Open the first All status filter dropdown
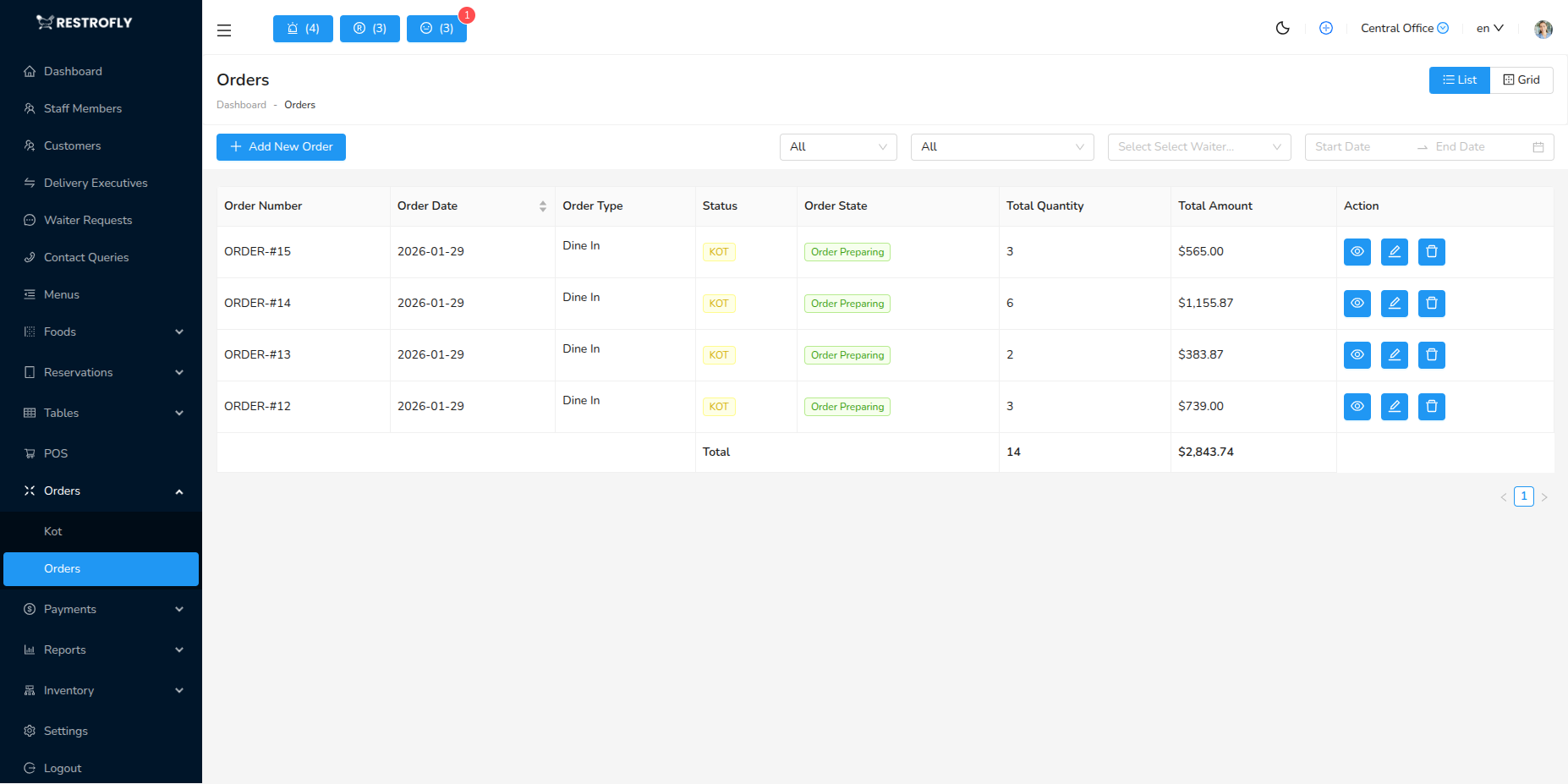This screenshot has width=1568, height=784. click(x=837, y=146)
